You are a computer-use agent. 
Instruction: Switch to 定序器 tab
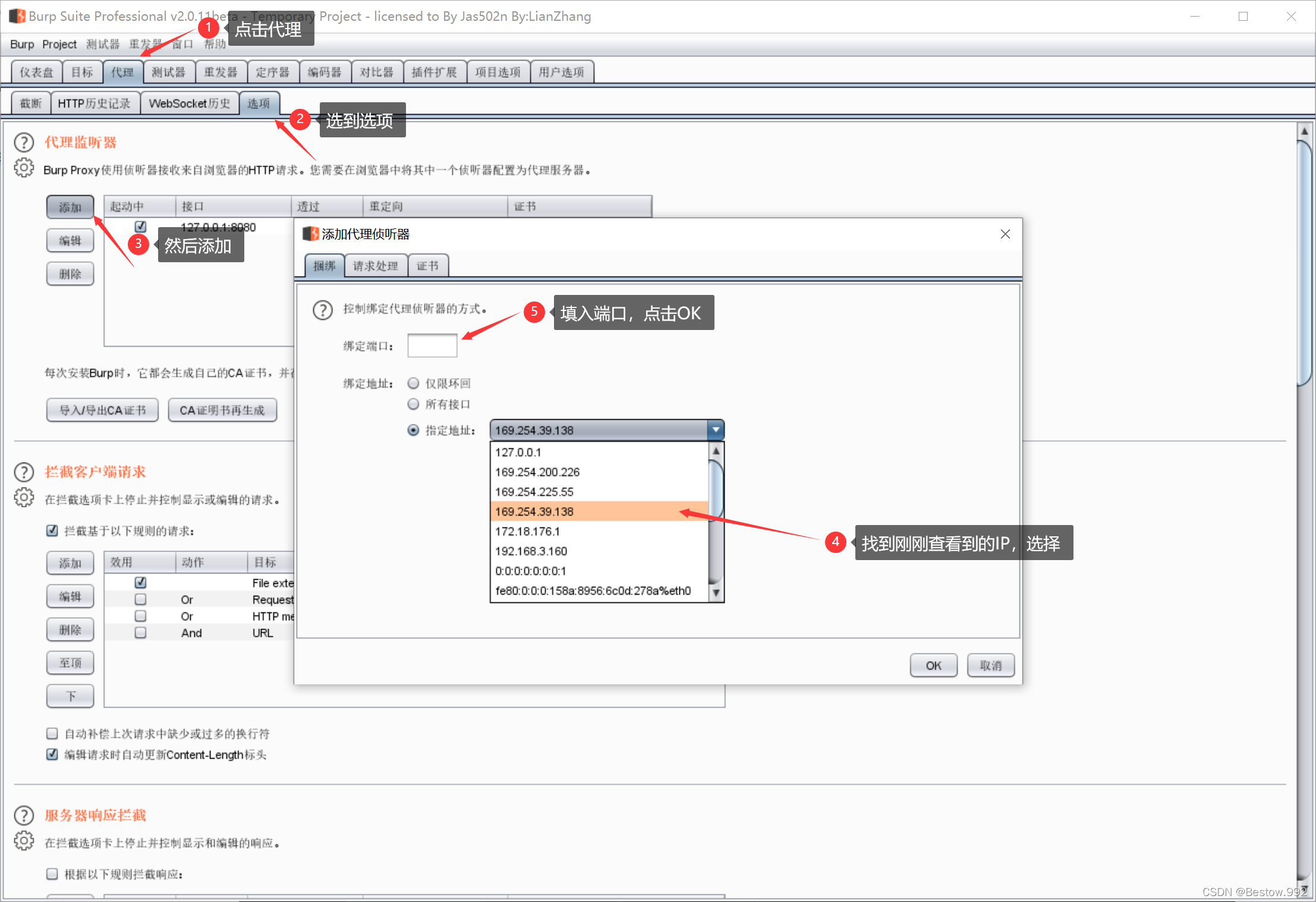(x=273, y=72)
